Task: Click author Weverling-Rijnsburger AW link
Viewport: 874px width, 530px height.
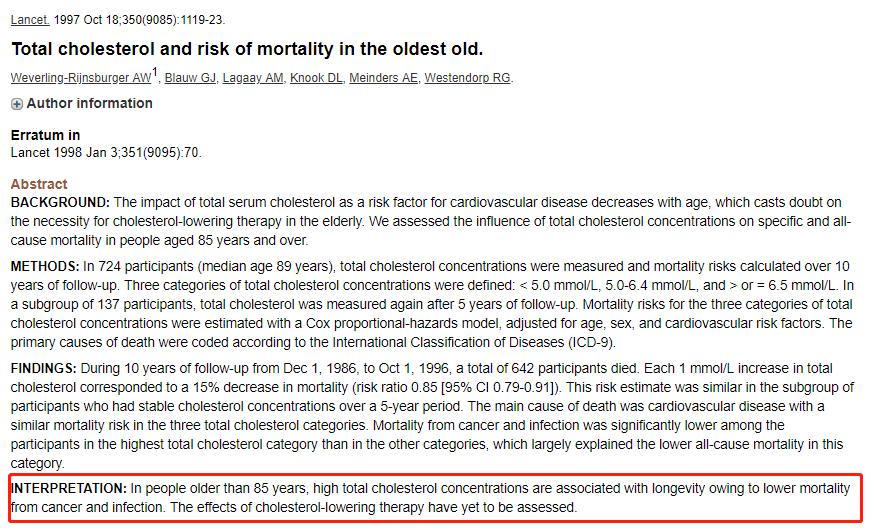Action: coord(81,78)
